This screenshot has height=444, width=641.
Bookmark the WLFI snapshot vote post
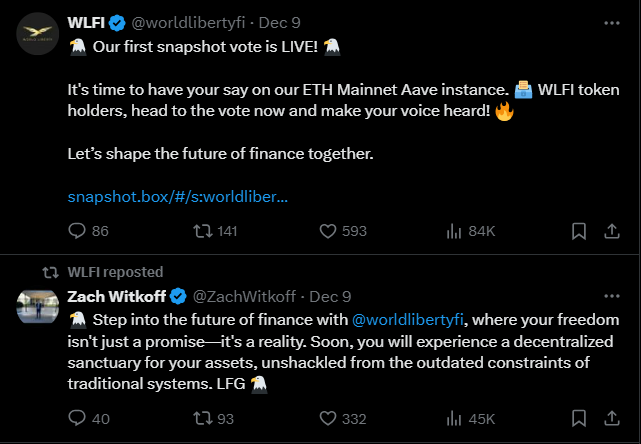tap(578, 231)
